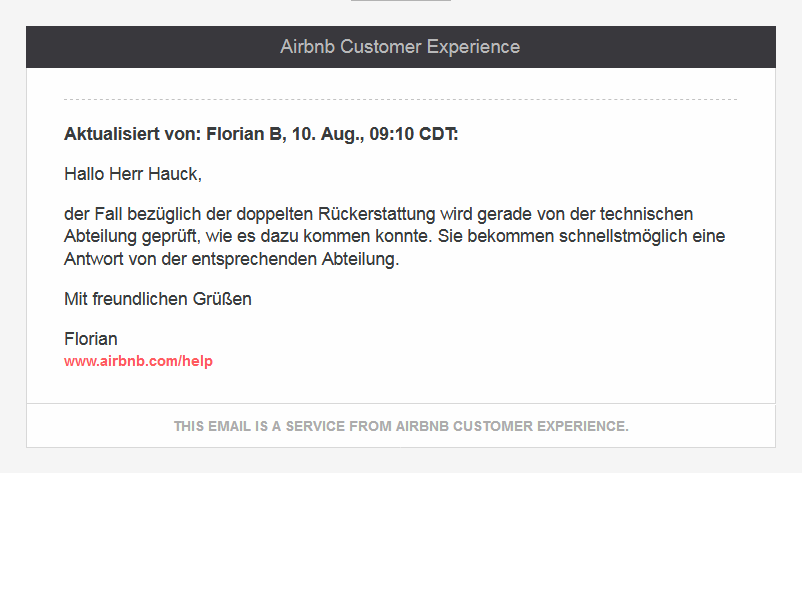This screenshot has width=802, height=600.
Task: Click the 'Florian' signature name
Action: pos(90,339)
